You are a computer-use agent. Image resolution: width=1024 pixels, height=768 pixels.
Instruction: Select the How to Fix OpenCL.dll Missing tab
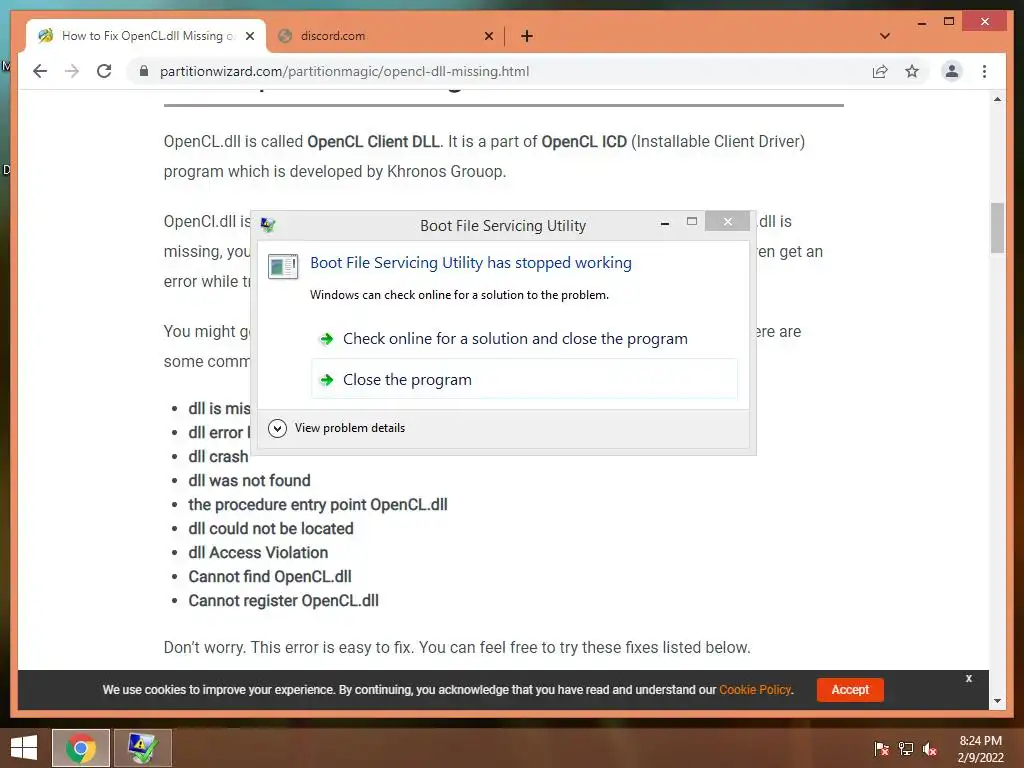[146, 36]
